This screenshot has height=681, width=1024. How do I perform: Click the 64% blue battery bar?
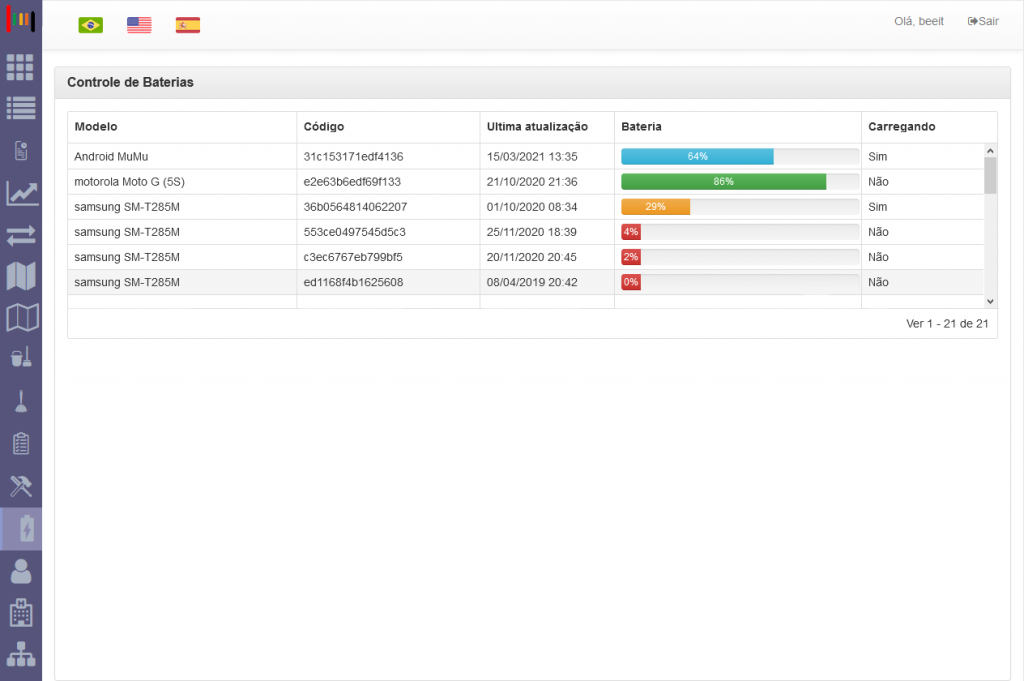(x=697, y=157)
